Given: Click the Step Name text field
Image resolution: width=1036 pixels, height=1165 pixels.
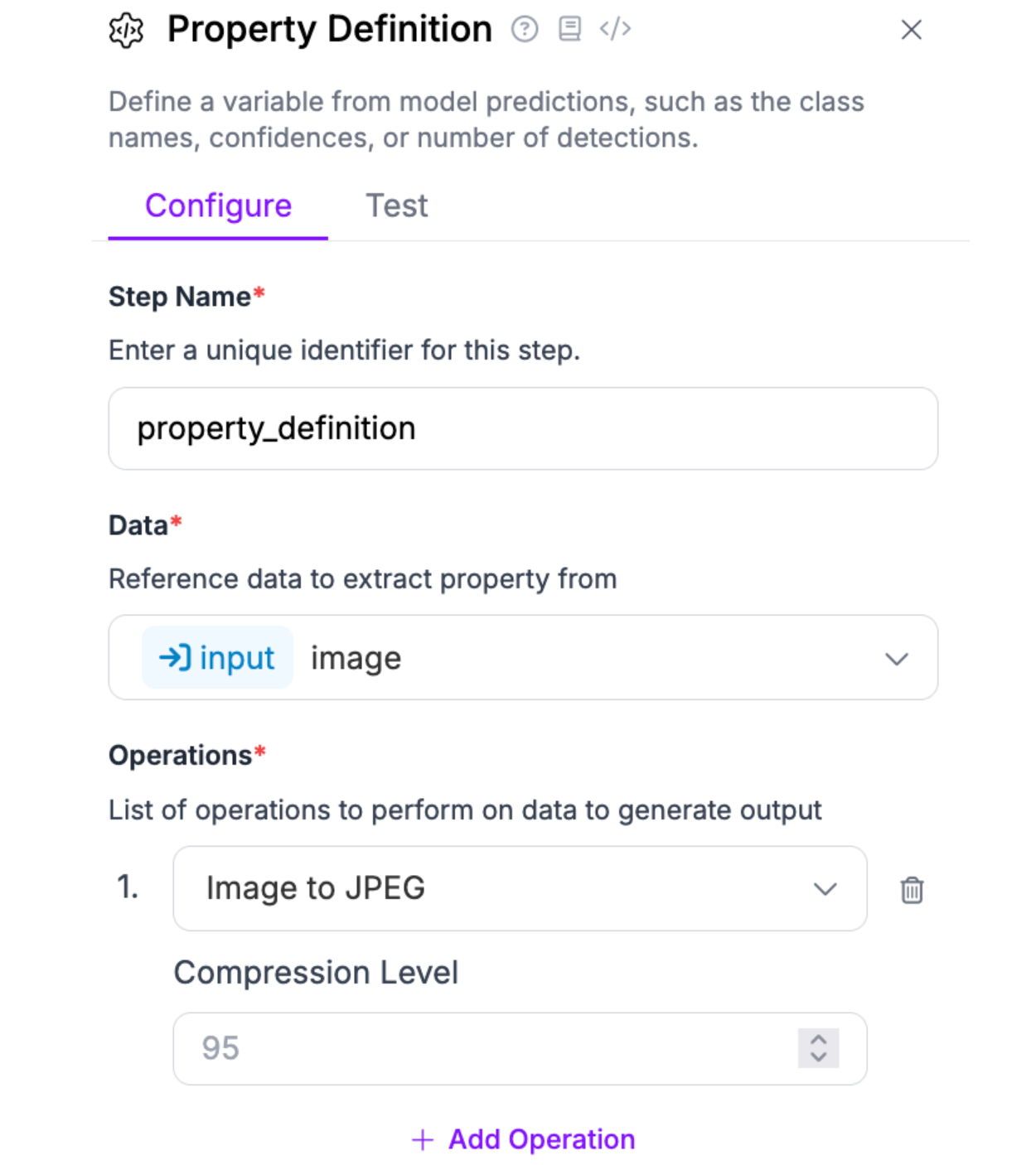Looking at the screenshot, I should [523, 428].
